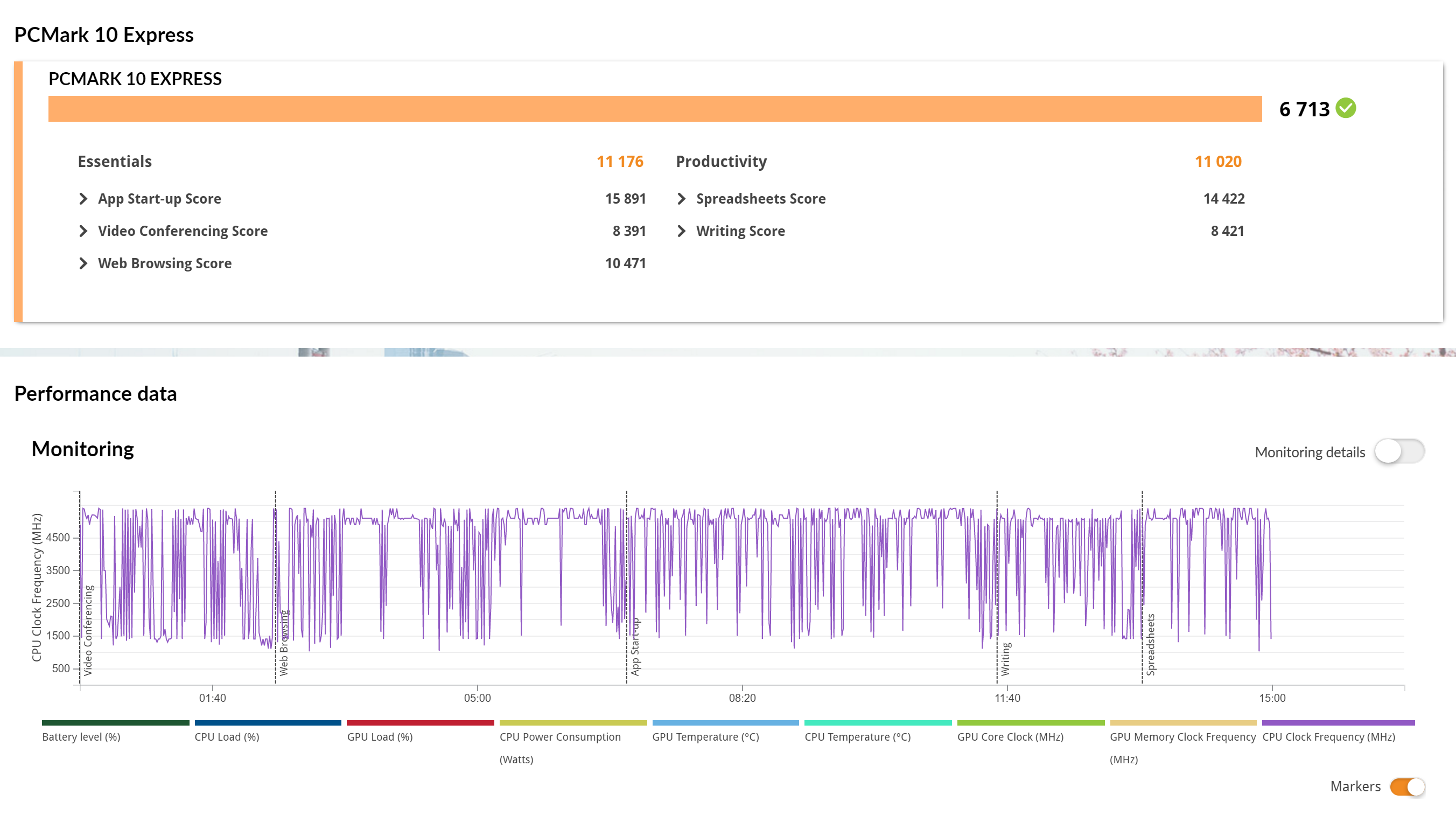The height and width of the screenshot is (822, 1456).
Task: Click the green validated checkmark icon
Action: 1346,108
